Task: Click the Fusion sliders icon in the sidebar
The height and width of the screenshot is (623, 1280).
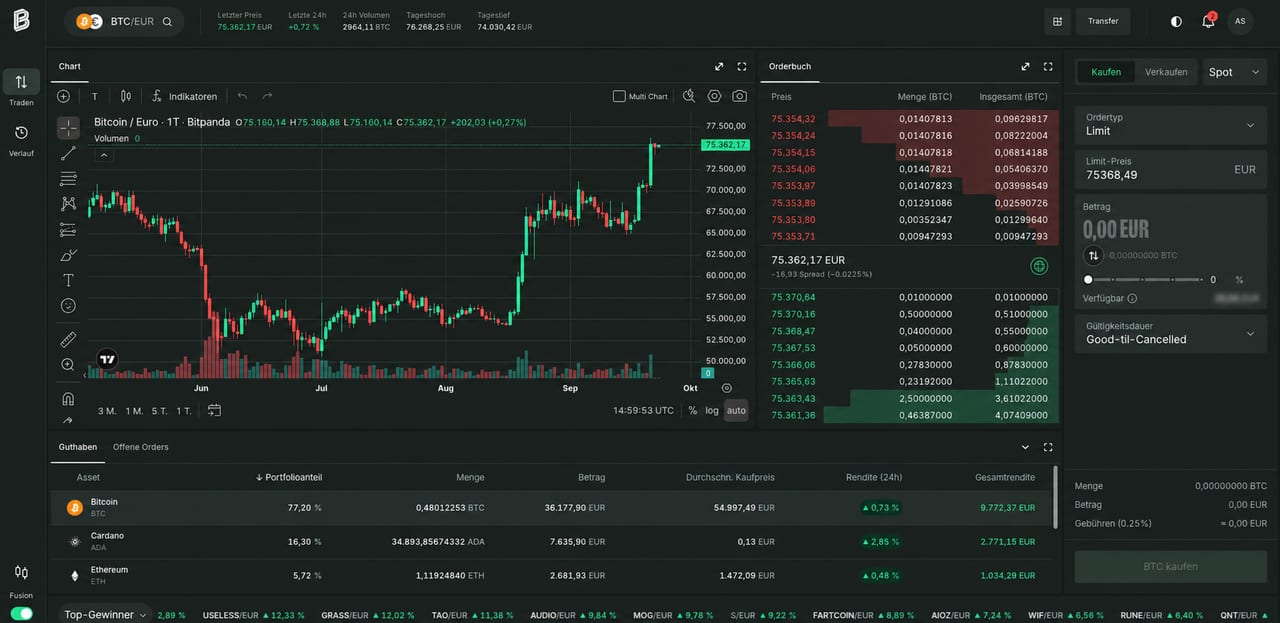Action: point(21,572)
